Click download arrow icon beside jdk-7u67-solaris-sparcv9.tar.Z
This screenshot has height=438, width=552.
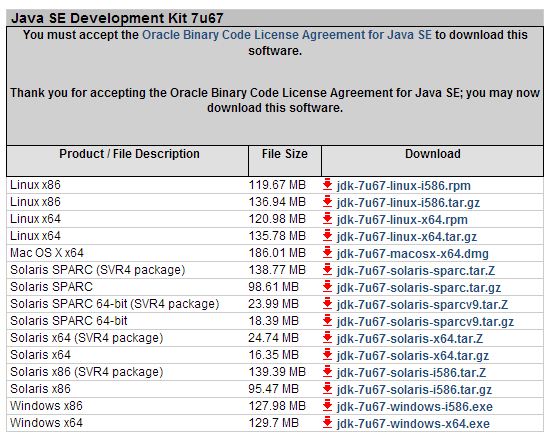tap(327, 304)
